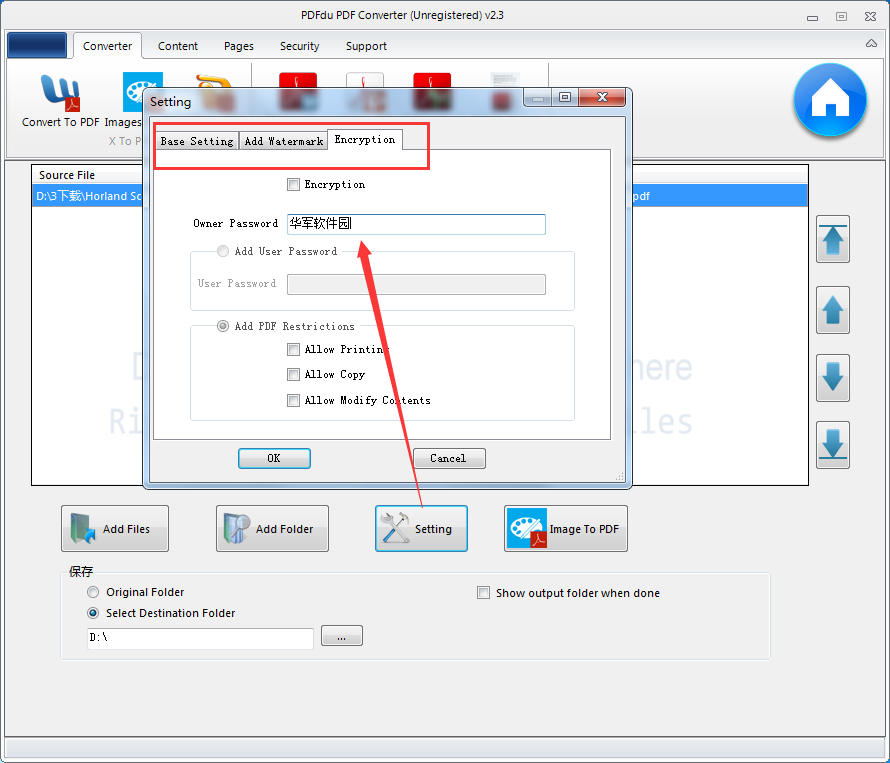Check Allow Printing restriction
This screenshot has width=890, height=763.
tap(294, 349)
